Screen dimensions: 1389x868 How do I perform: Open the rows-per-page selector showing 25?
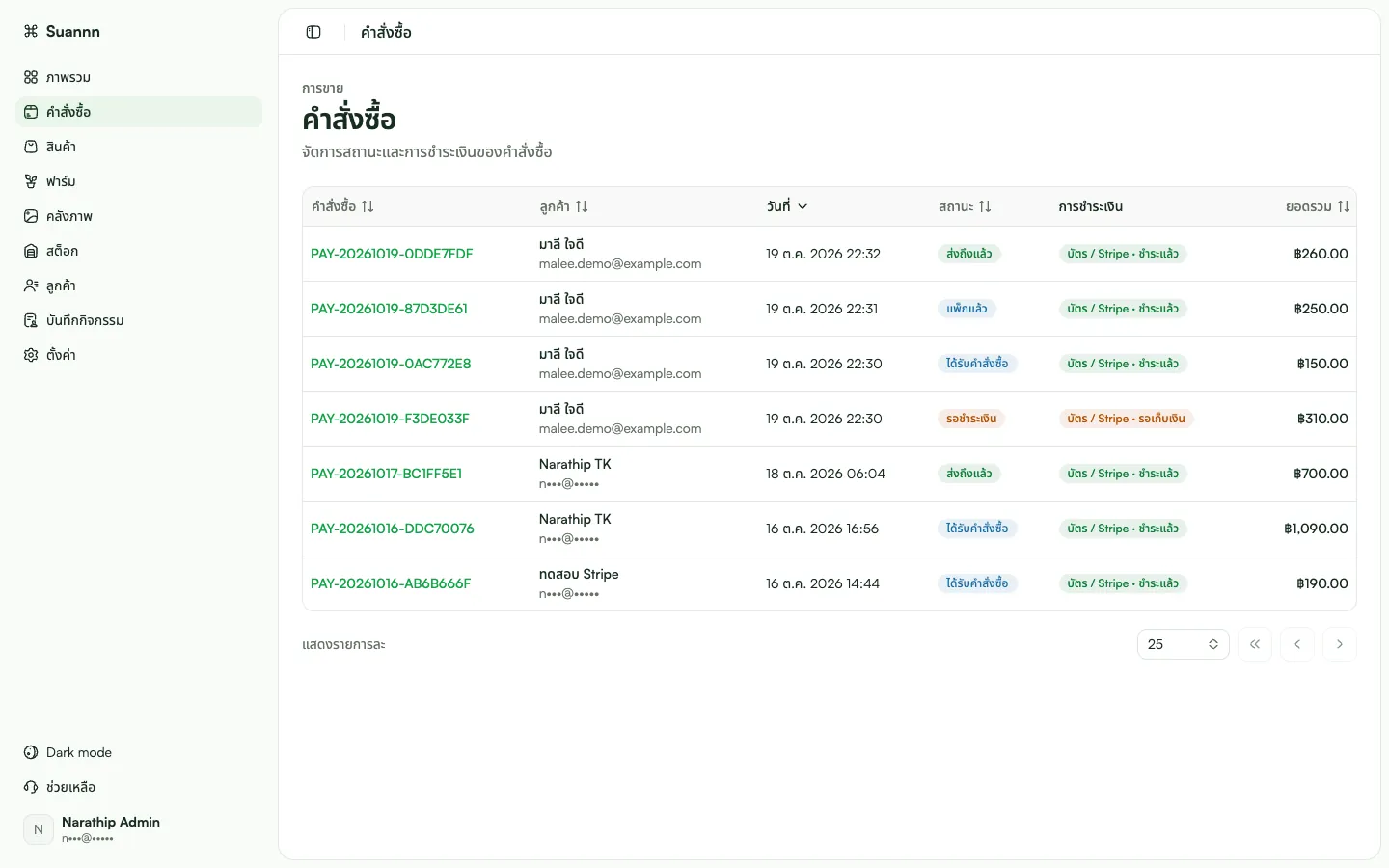click(x=1184, y=644)
